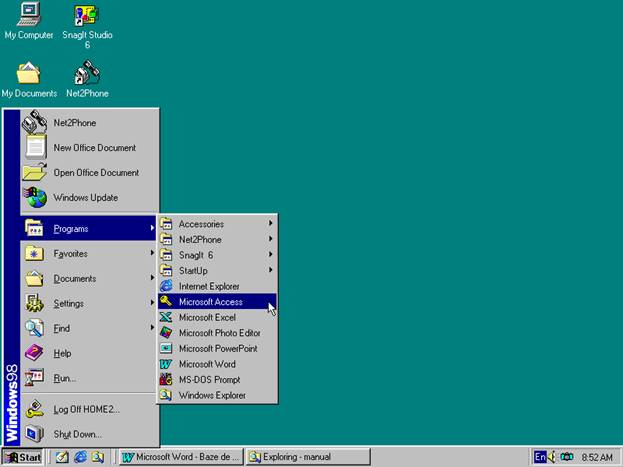The height and width of the screenshot is (467, 623).
Task: Start Microsoft PowerPoint from Programs submenu
Action: pyautogui.click(x=217, y=348)
